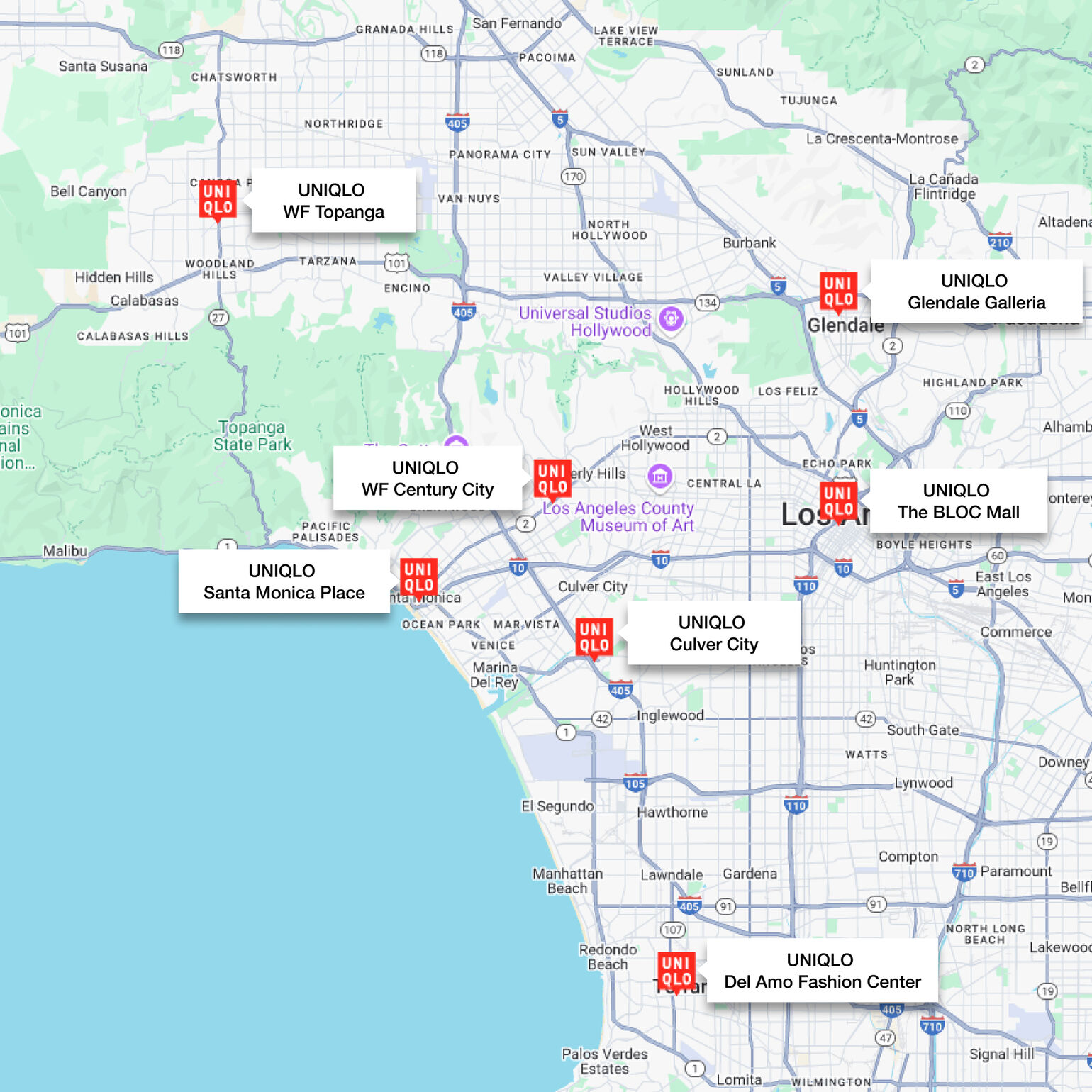
Task: Select the Del Amo Fashion Center label
Action: click(x=822, y=971)
